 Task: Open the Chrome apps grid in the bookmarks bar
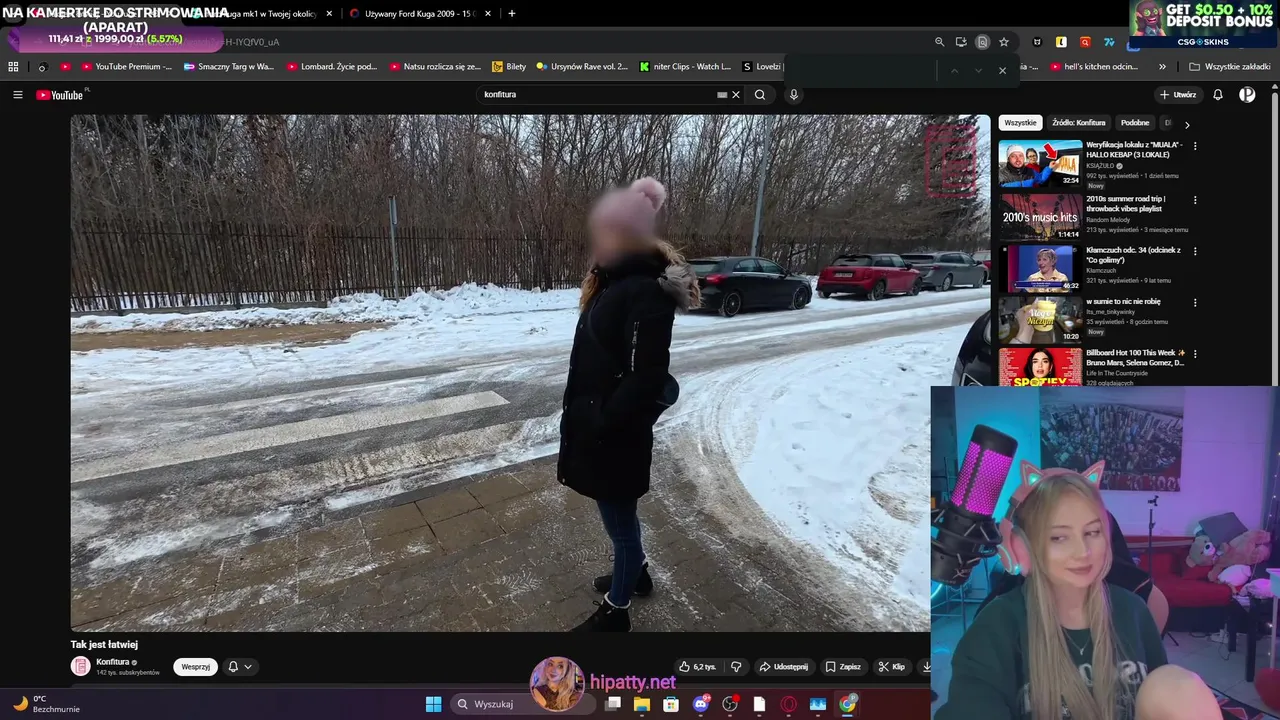[x=13, y=67]
